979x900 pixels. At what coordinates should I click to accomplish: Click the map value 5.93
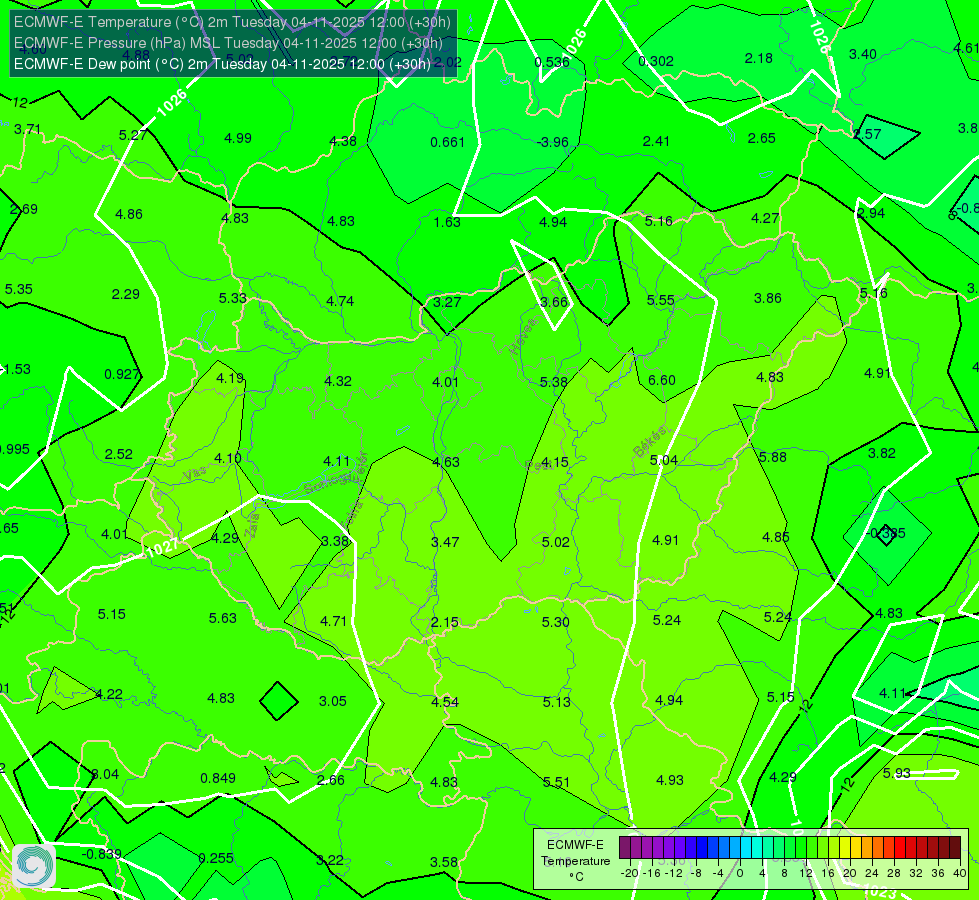pos(897,773)
